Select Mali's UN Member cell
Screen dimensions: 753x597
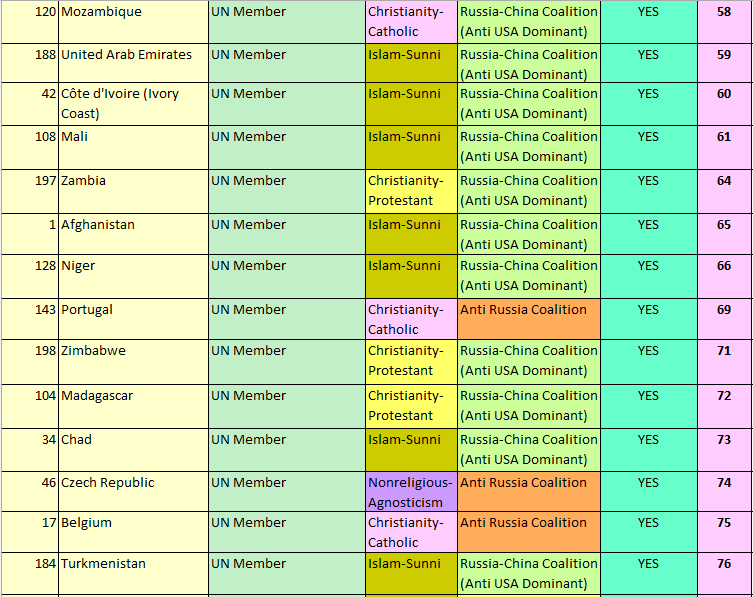pos(287,147)
